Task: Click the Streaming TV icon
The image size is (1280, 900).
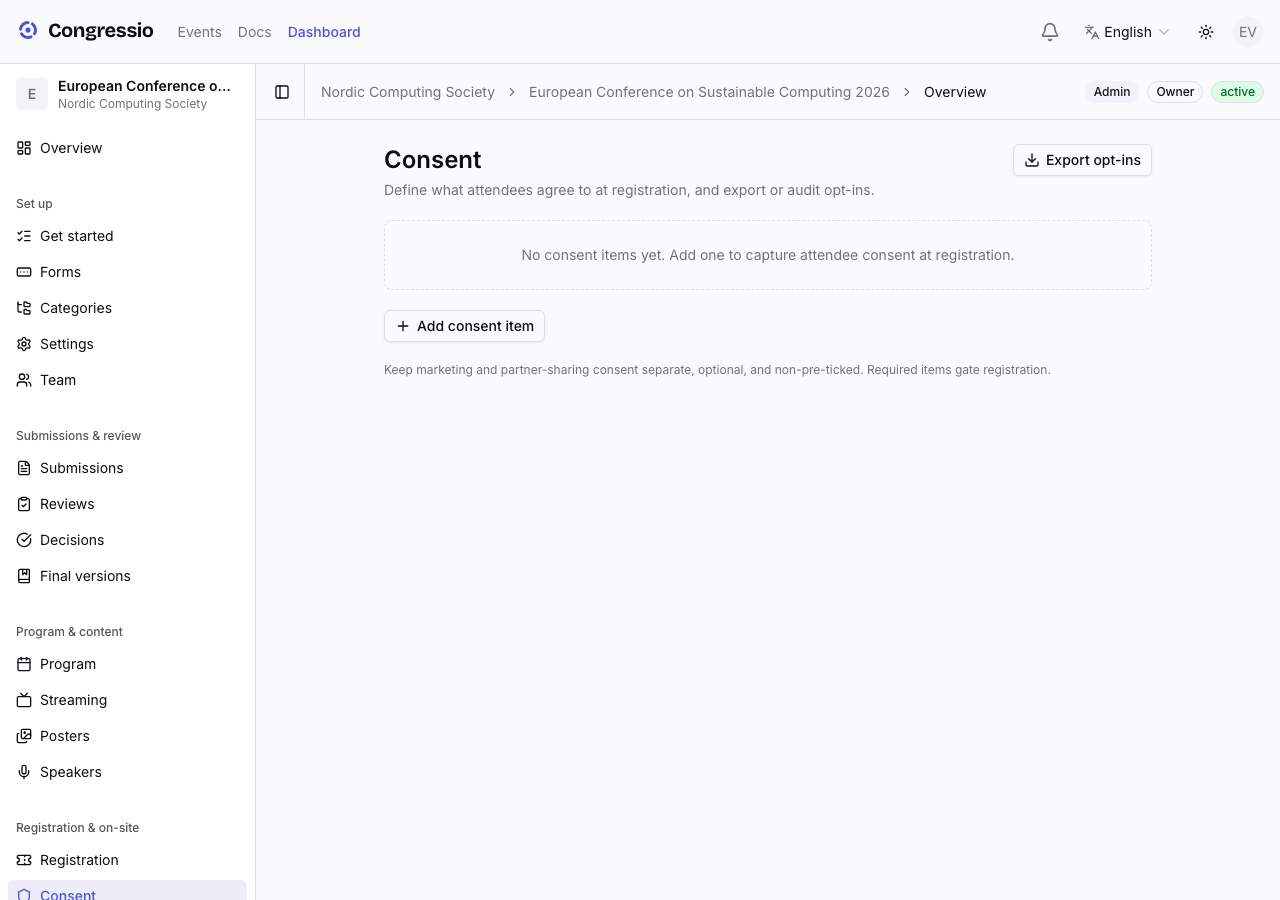Action: click(24, 700)
